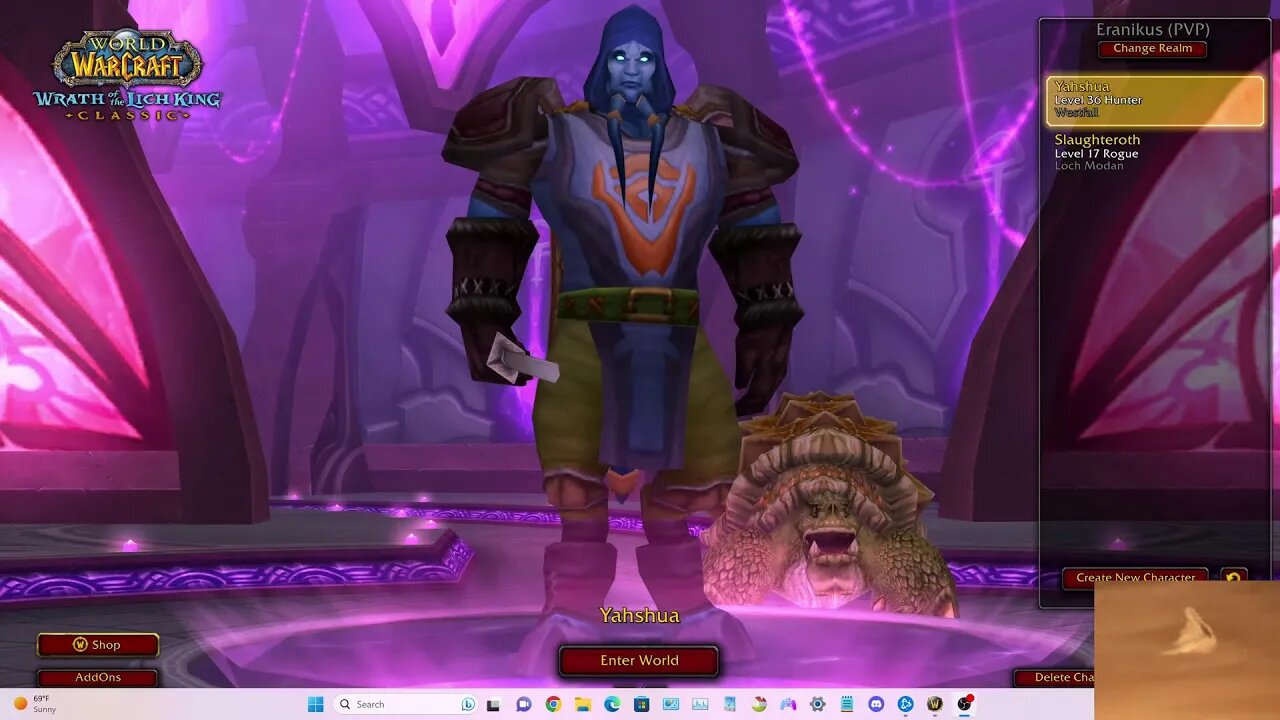
Task: Open Google Chrome from the taskbar
Action: coord(553,704)
